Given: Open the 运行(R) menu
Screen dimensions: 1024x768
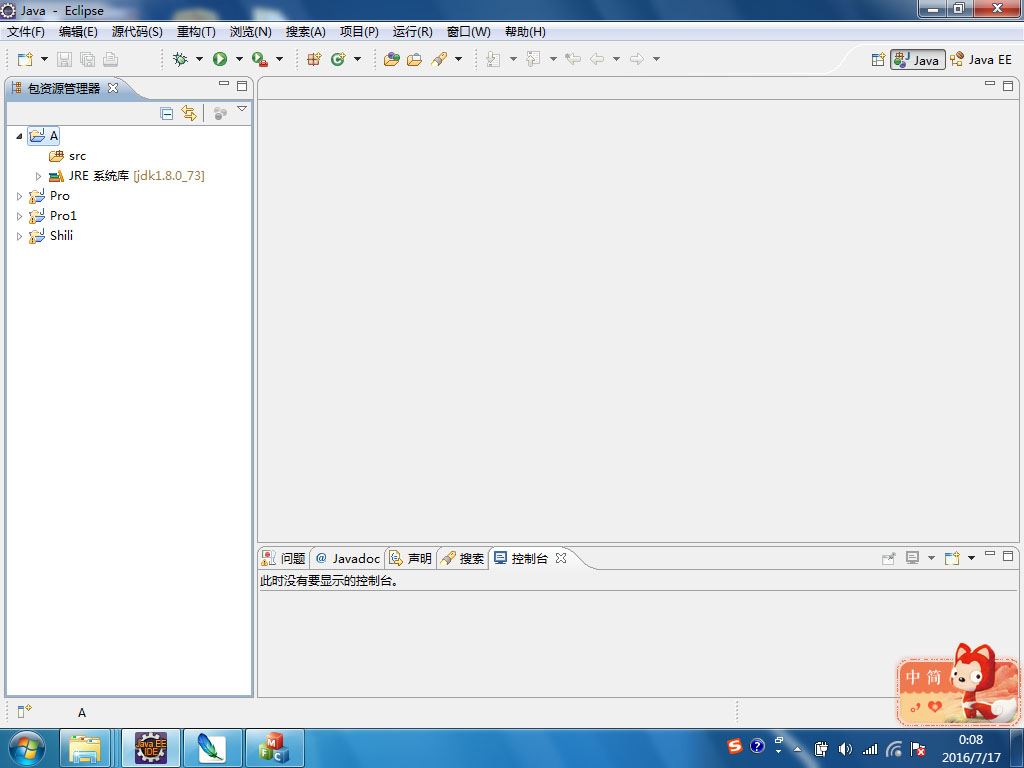Looking at the screenshot, I should [413, 31].
